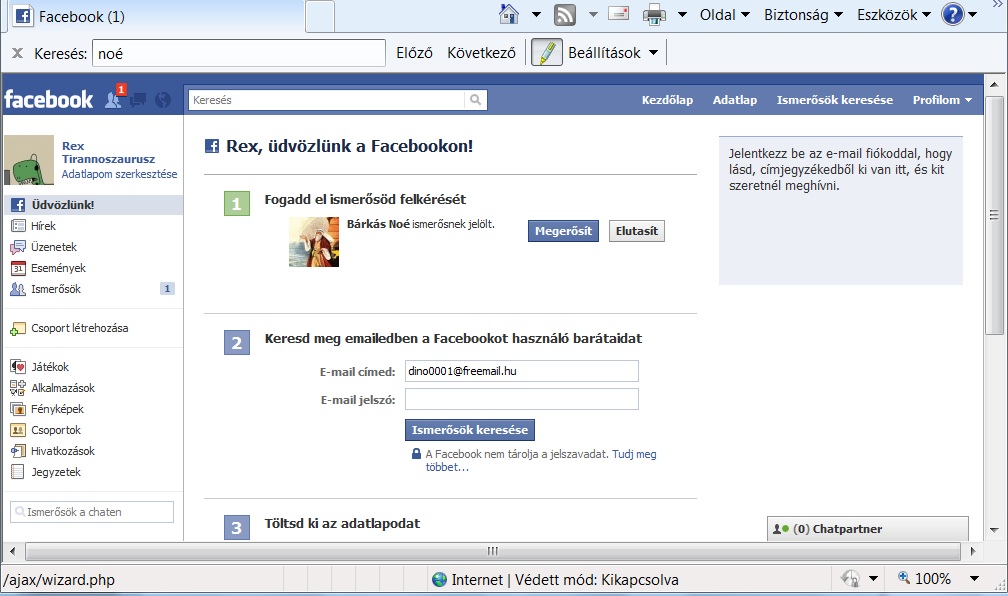The width and height of the screenshot is (1008, 596).
Task: Click Előző in the find bar
Action: point(414,53)
